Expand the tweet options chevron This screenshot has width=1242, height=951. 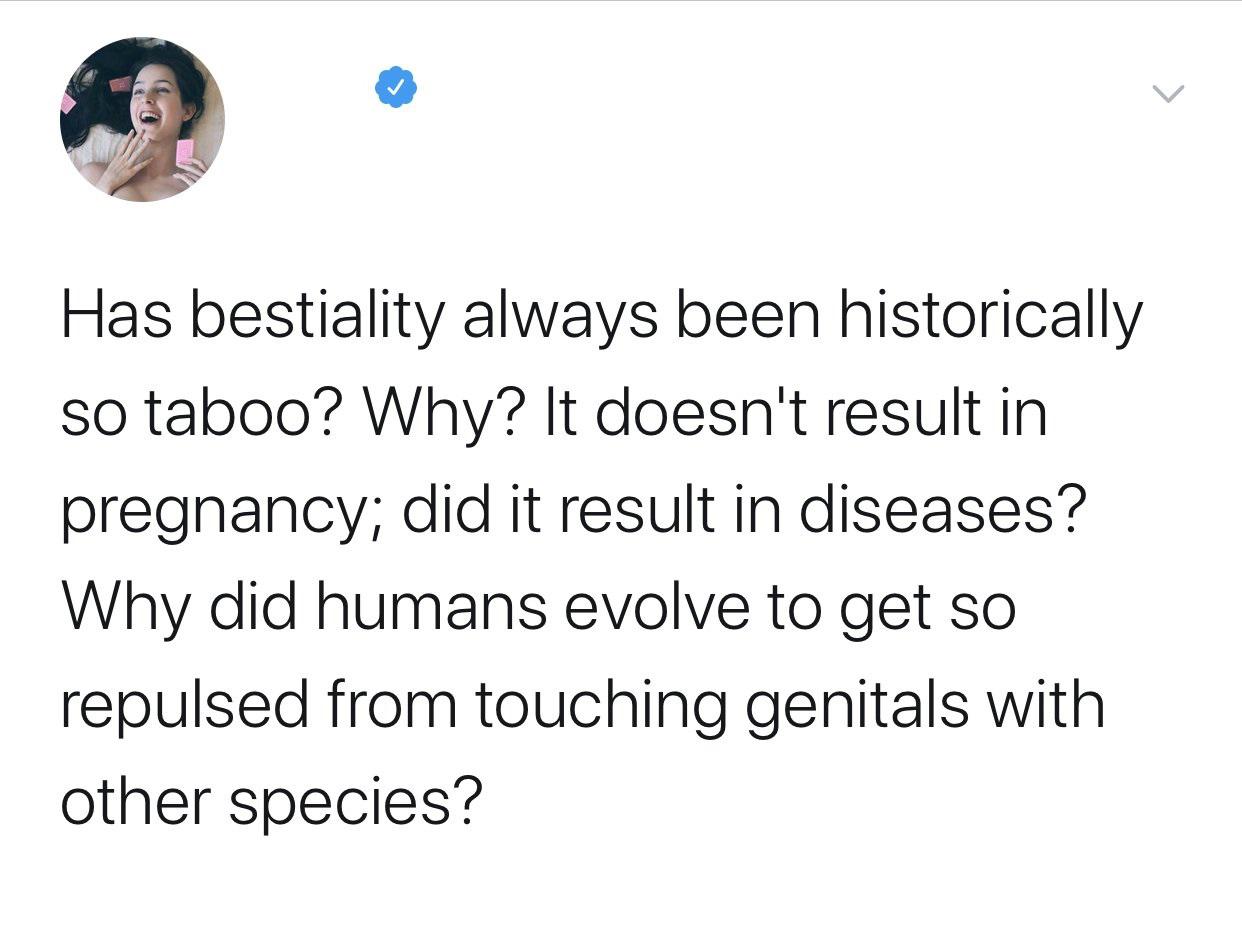[1167, 95]
